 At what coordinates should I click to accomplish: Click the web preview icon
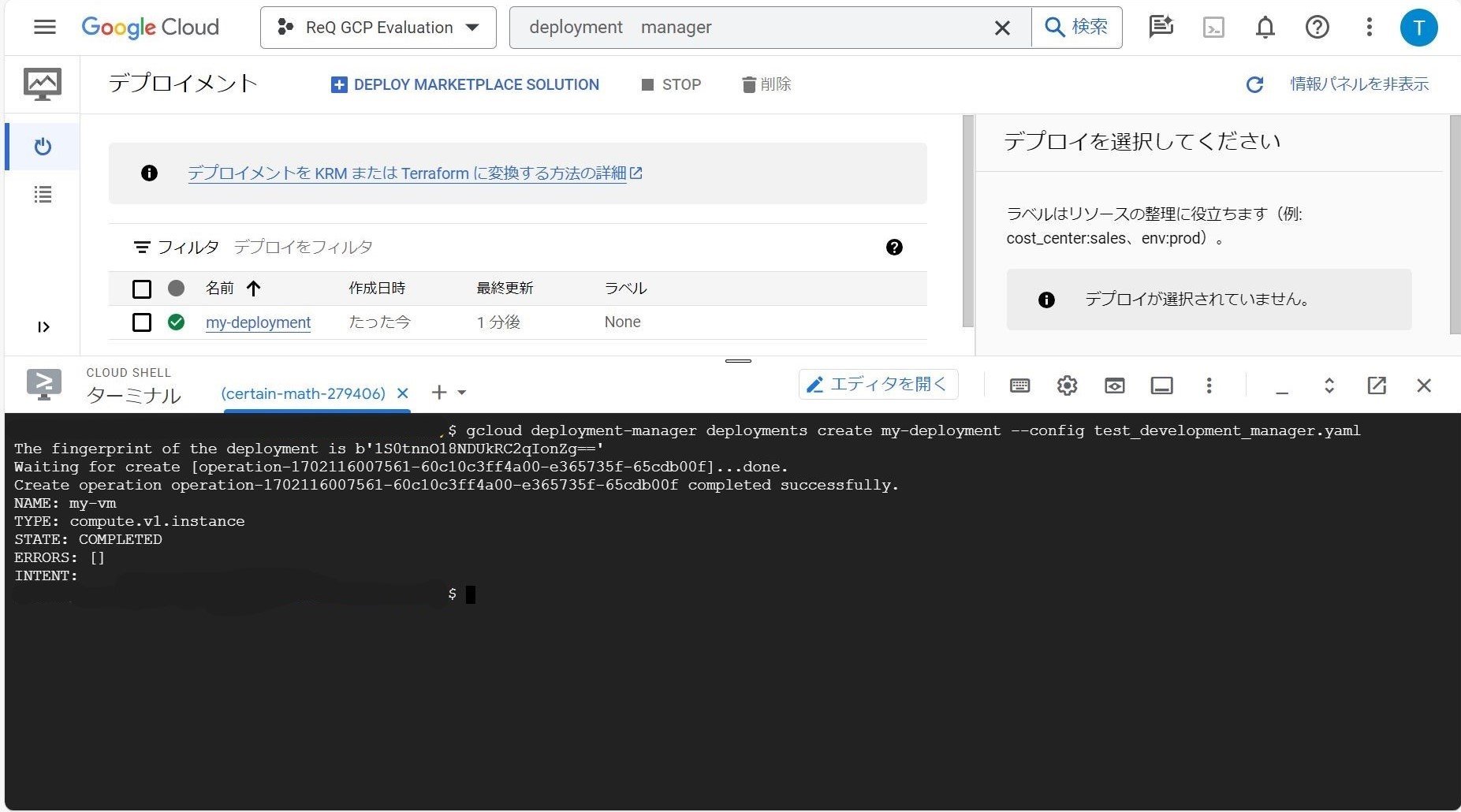coord(1114,386)
